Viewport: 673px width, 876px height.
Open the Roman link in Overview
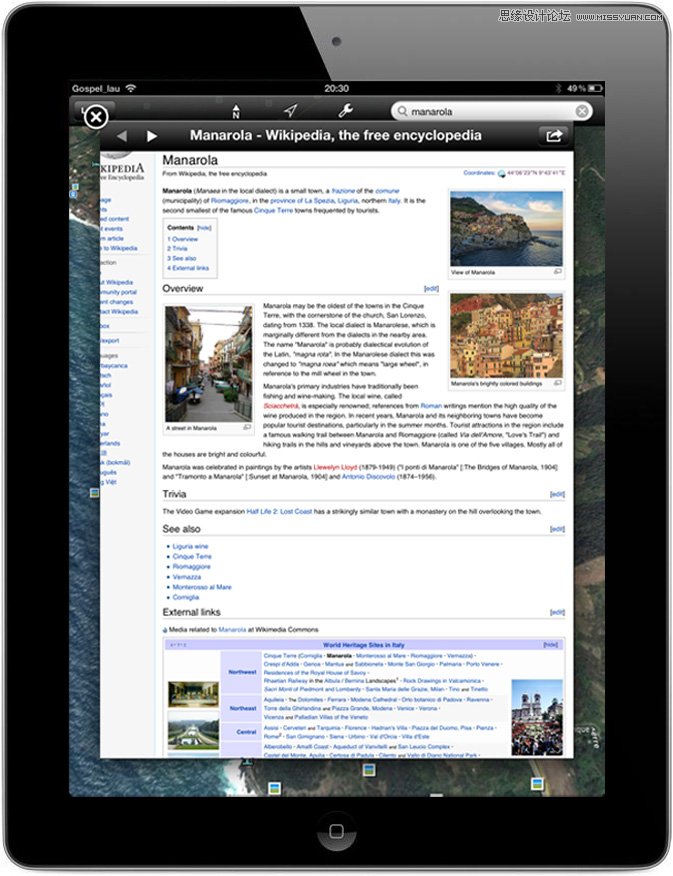point(431,406)
